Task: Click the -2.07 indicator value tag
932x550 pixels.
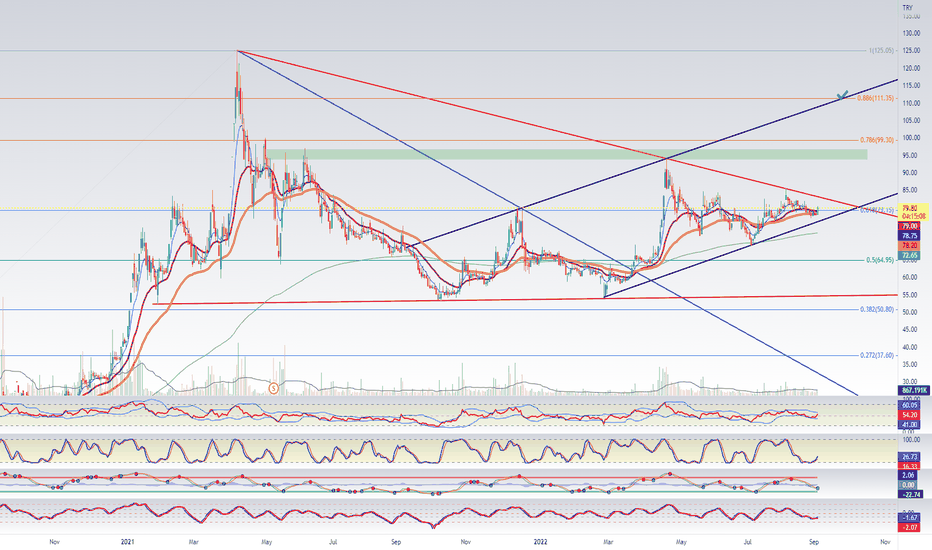Action: click(x=909, y=527)
